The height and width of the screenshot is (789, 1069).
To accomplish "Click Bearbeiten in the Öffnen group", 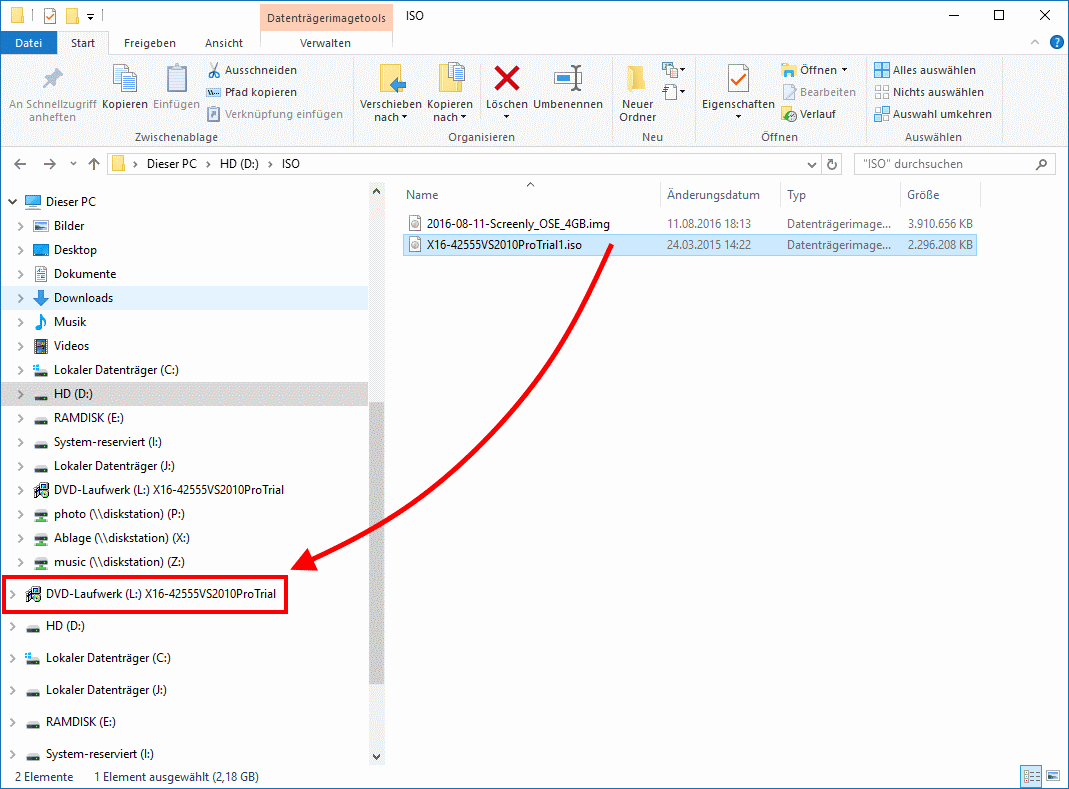I will point(819,92).
